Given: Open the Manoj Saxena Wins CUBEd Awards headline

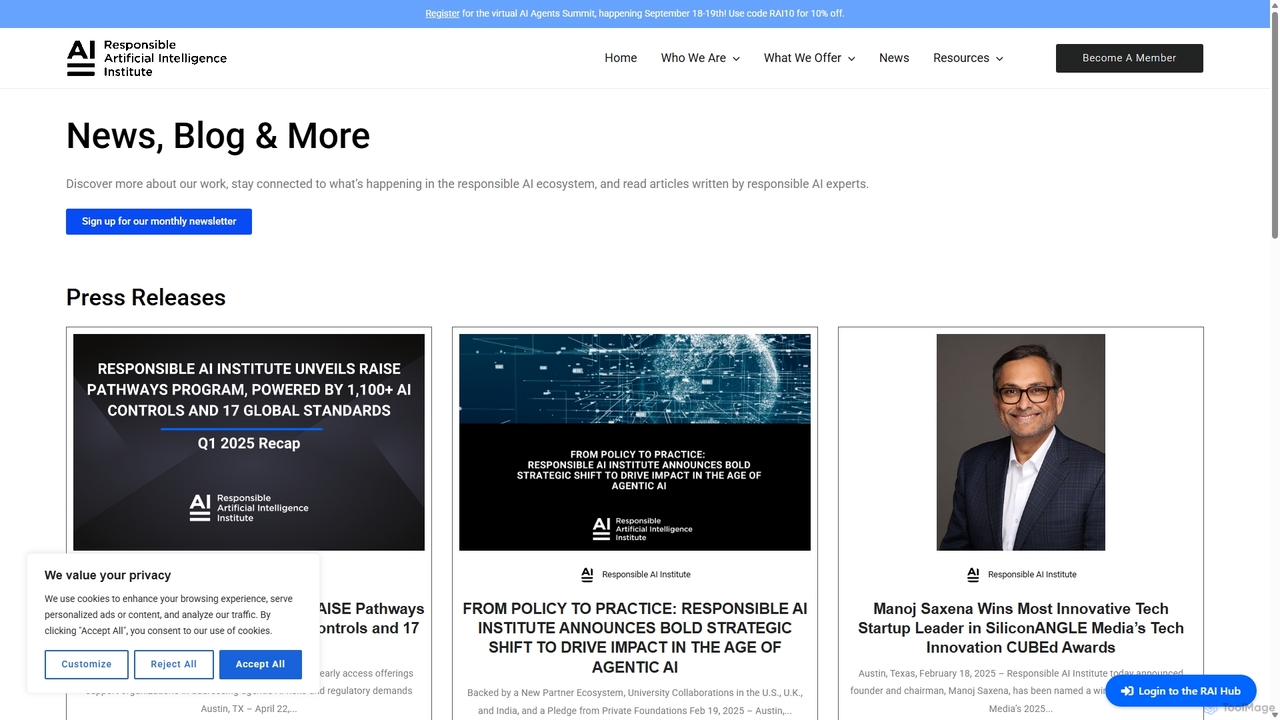Looking at the screenshot, I should point(1021,628).
